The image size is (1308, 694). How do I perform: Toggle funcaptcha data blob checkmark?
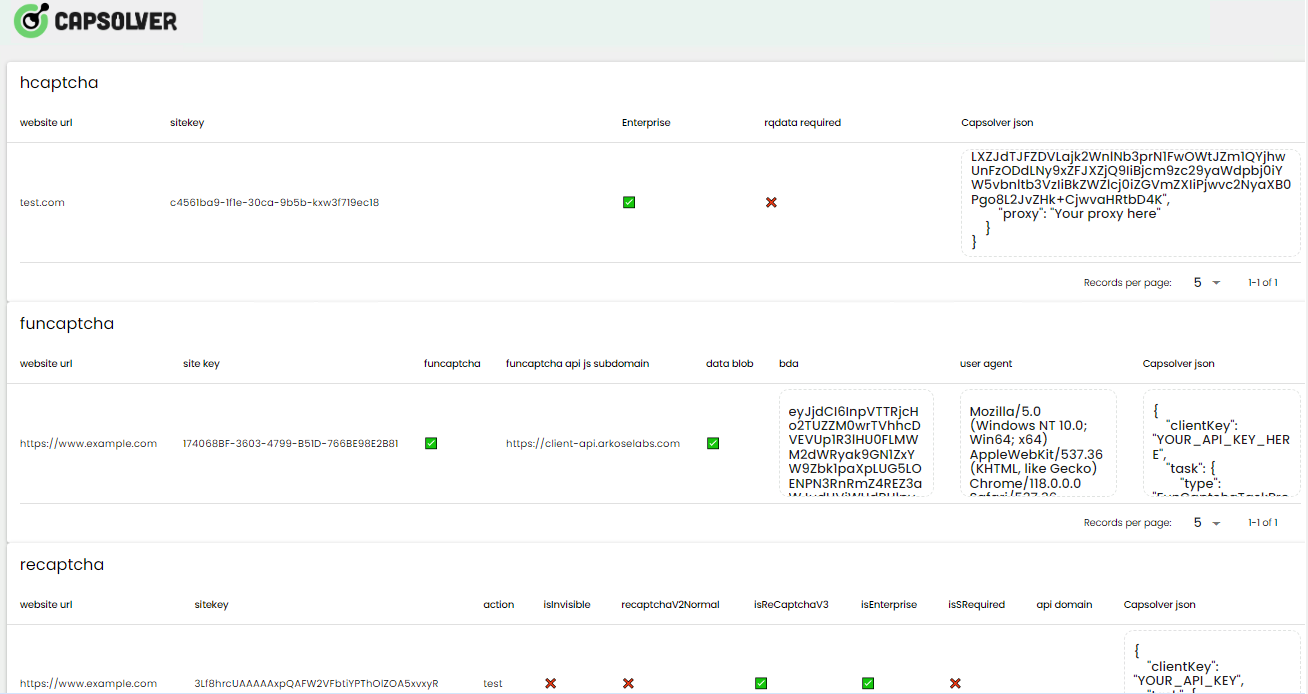click(x=713, y=443)
